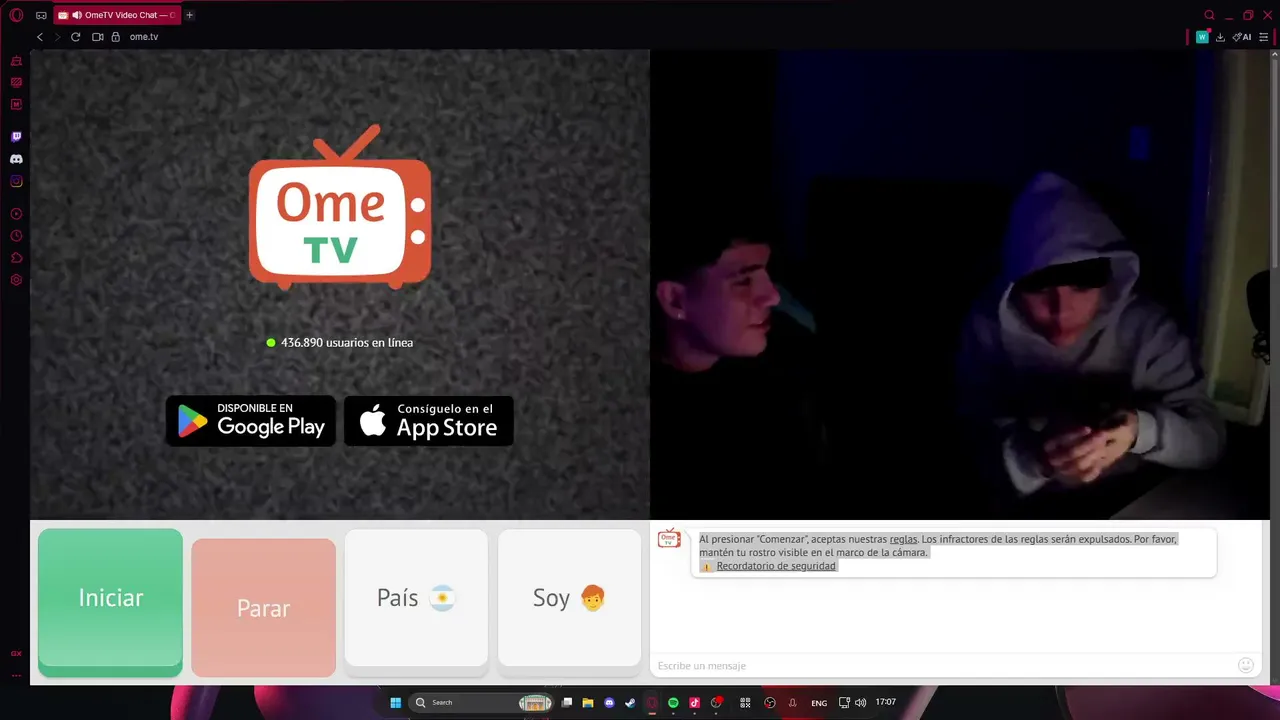
Task: Go forward to the next page
Action: tap(57, 37)
